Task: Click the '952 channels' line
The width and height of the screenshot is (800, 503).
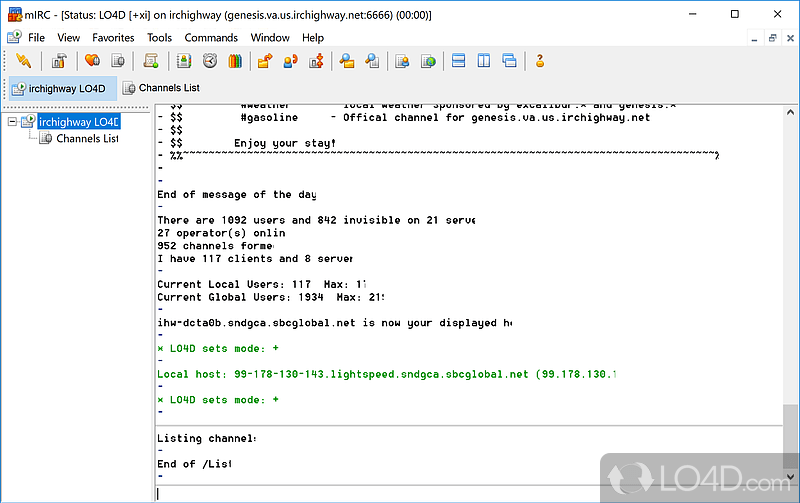Action: (215, 245)
